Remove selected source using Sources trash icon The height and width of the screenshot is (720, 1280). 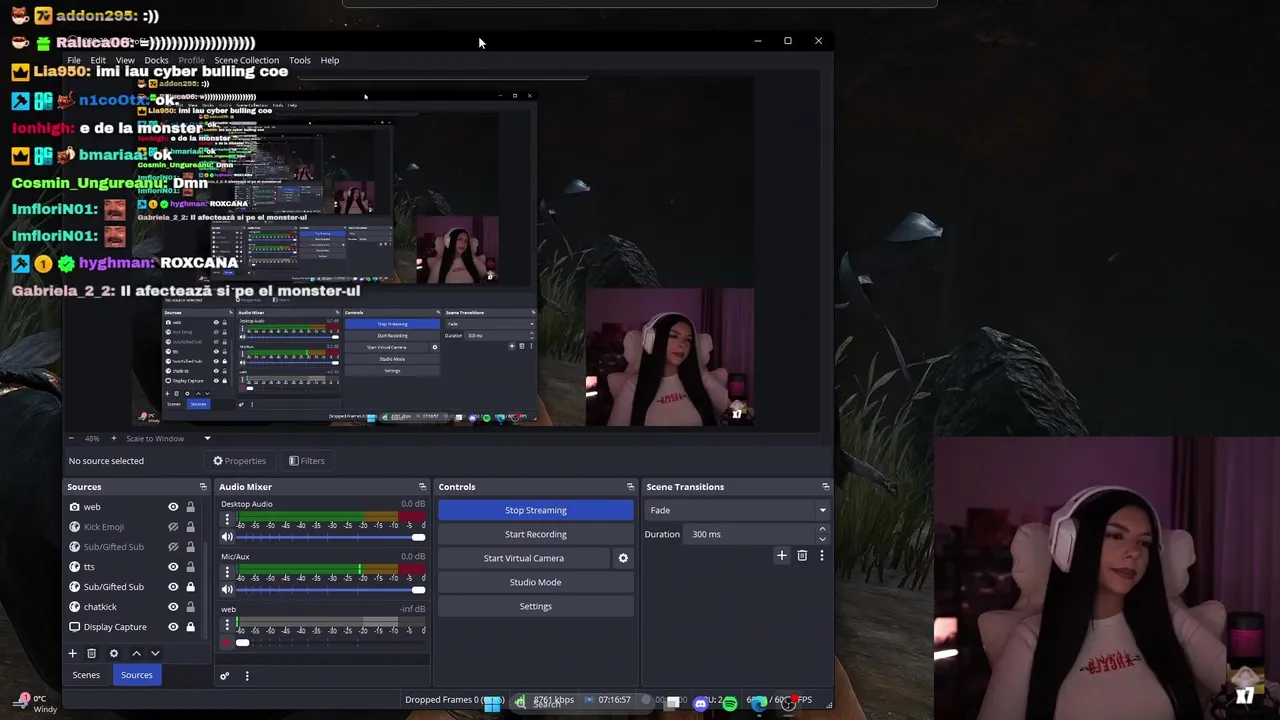pyautogui.click(x=91, y=653)
